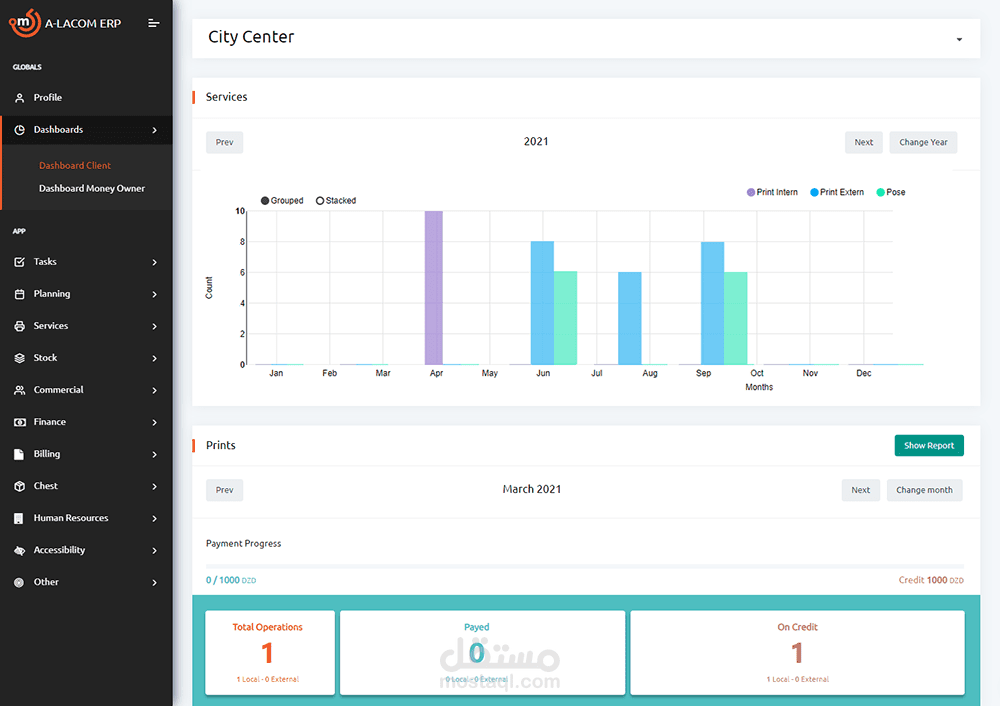The image size is (1000, 706).
Task: Click the Payment Progress bar
Action: (585, 566)
